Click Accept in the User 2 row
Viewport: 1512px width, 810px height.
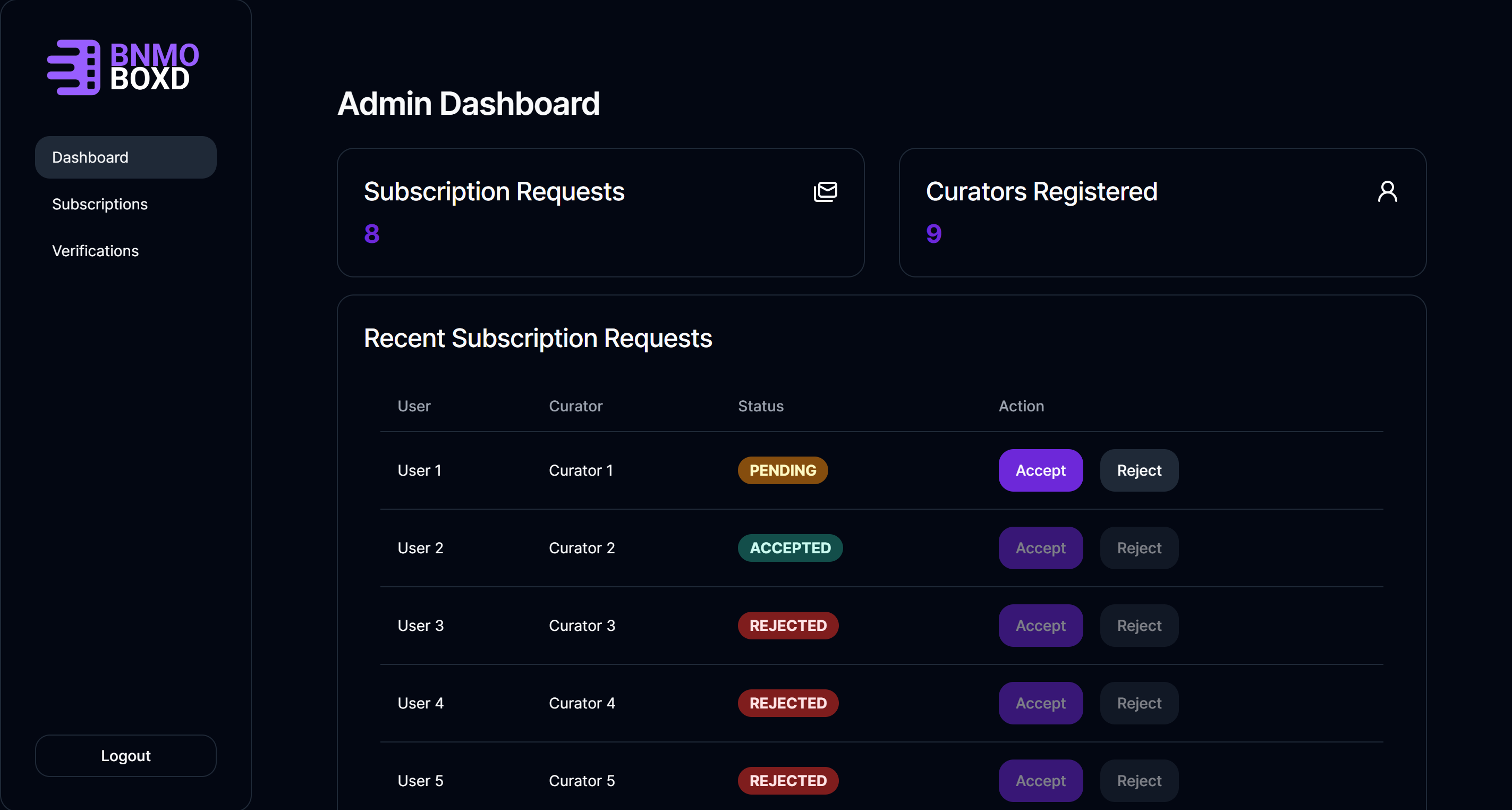click(1040, 548)
